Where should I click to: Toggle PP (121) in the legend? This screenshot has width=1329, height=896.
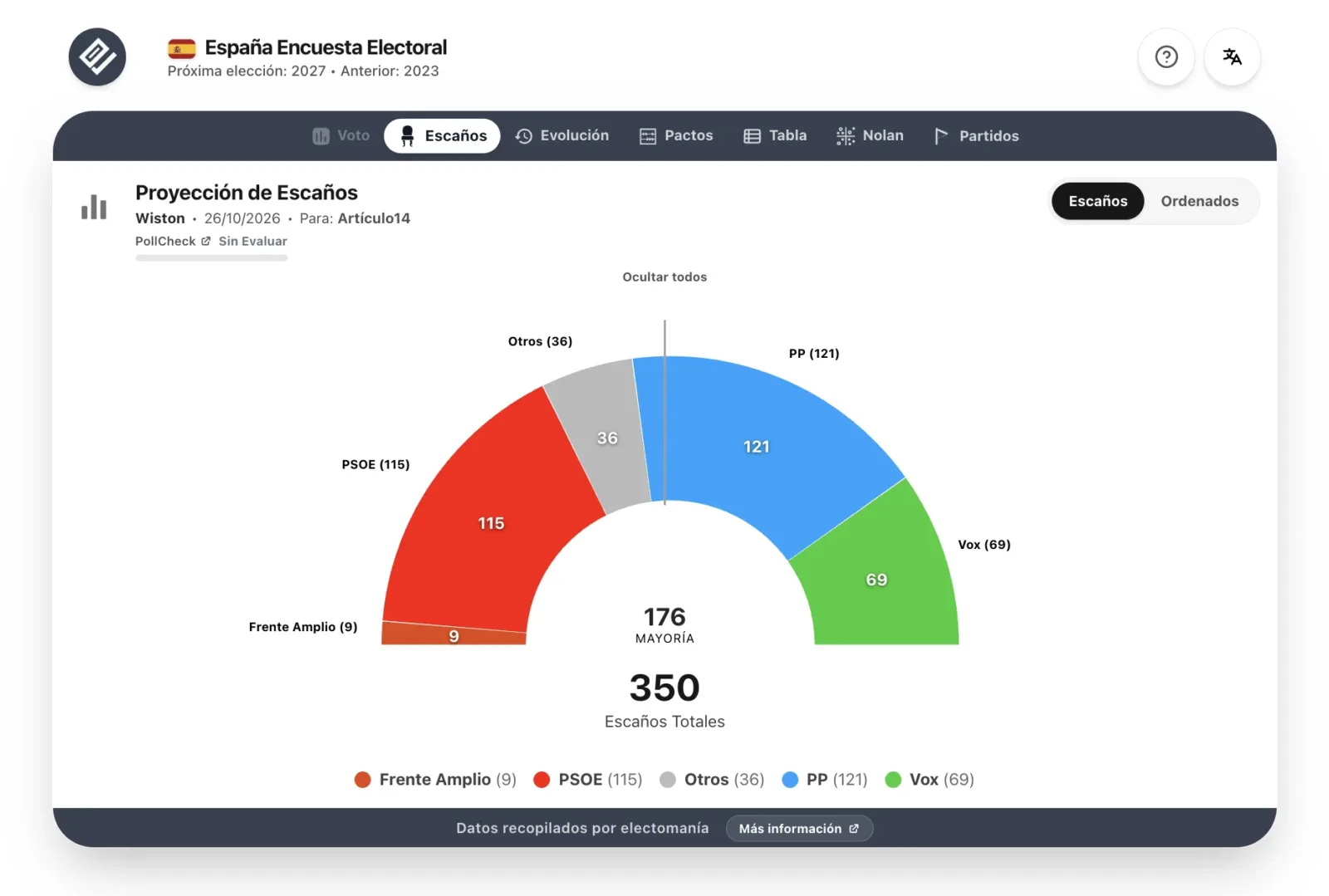[825, 779]
